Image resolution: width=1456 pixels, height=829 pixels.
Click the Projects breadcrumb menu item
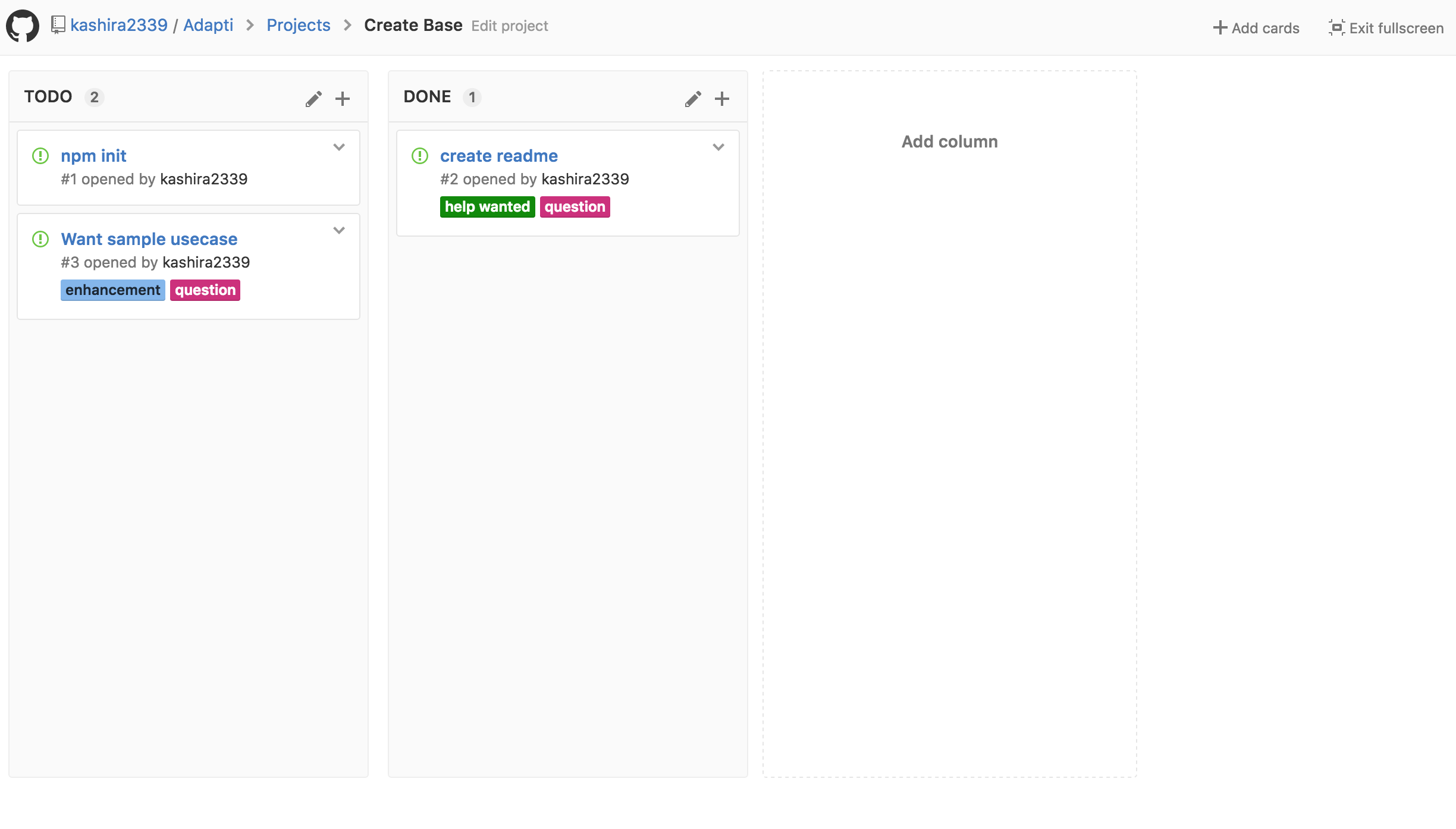pyautogui.click(x=299, y=25)
